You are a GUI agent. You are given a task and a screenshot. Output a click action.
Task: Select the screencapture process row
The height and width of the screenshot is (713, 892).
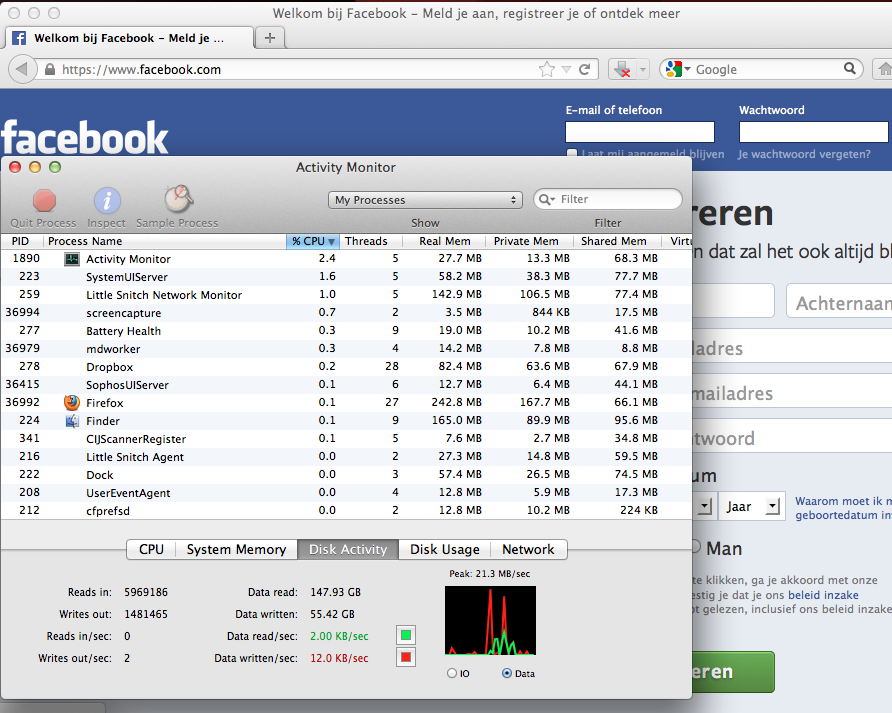pos(346,313)
